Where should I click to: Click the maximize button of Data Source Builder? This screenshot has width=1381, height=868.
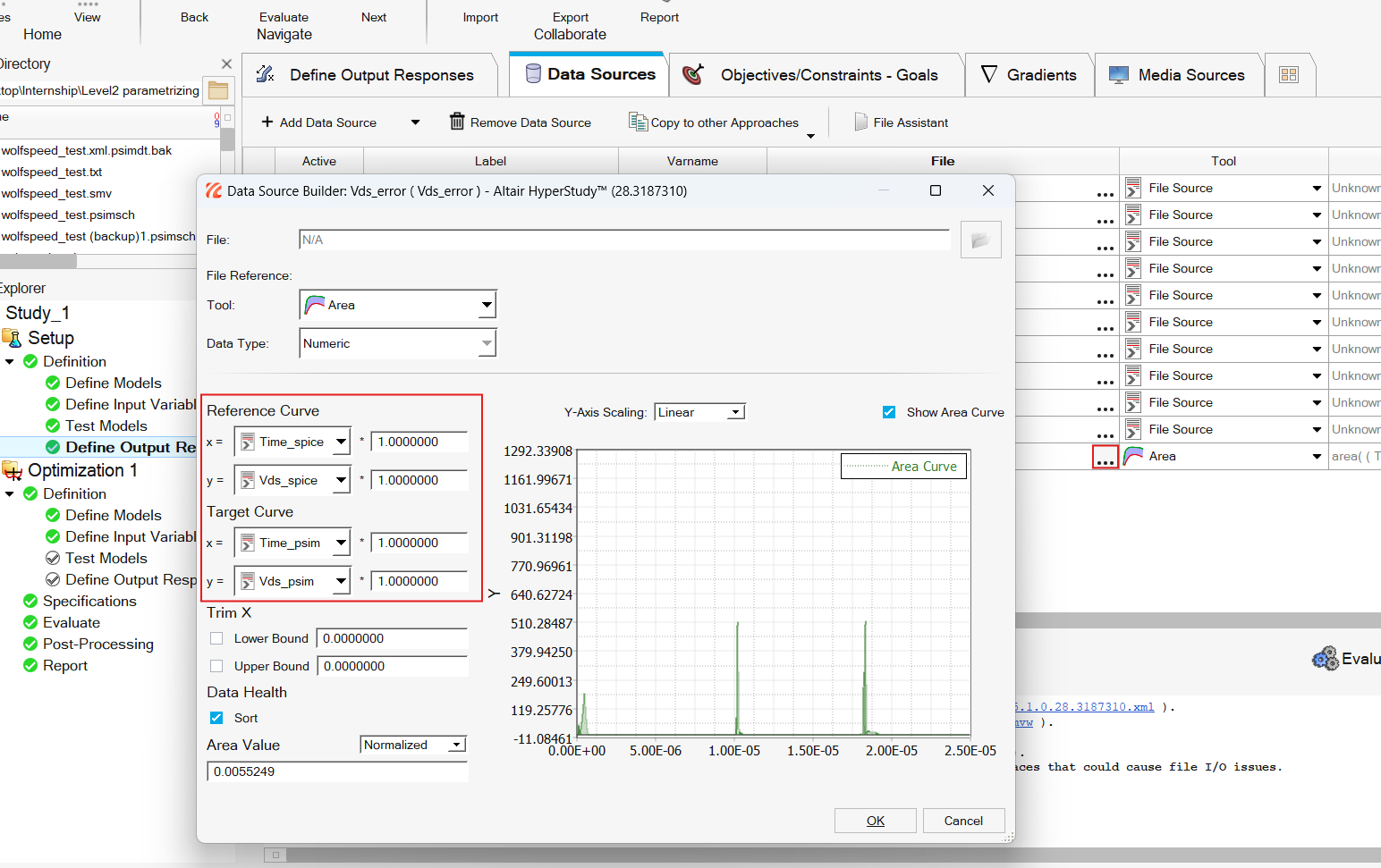point(936,190)
